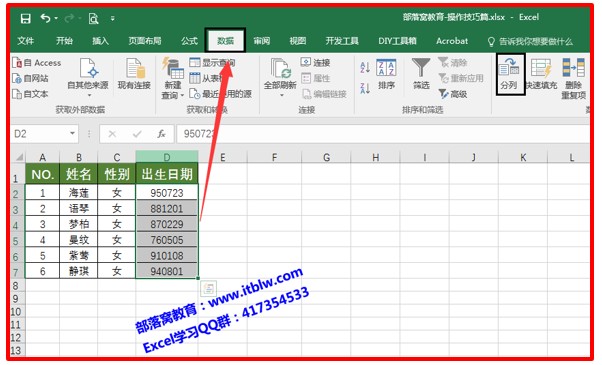Undo the last action
Image resolution: width=602 pixels, height=365 pixels.
pos(46,18)
